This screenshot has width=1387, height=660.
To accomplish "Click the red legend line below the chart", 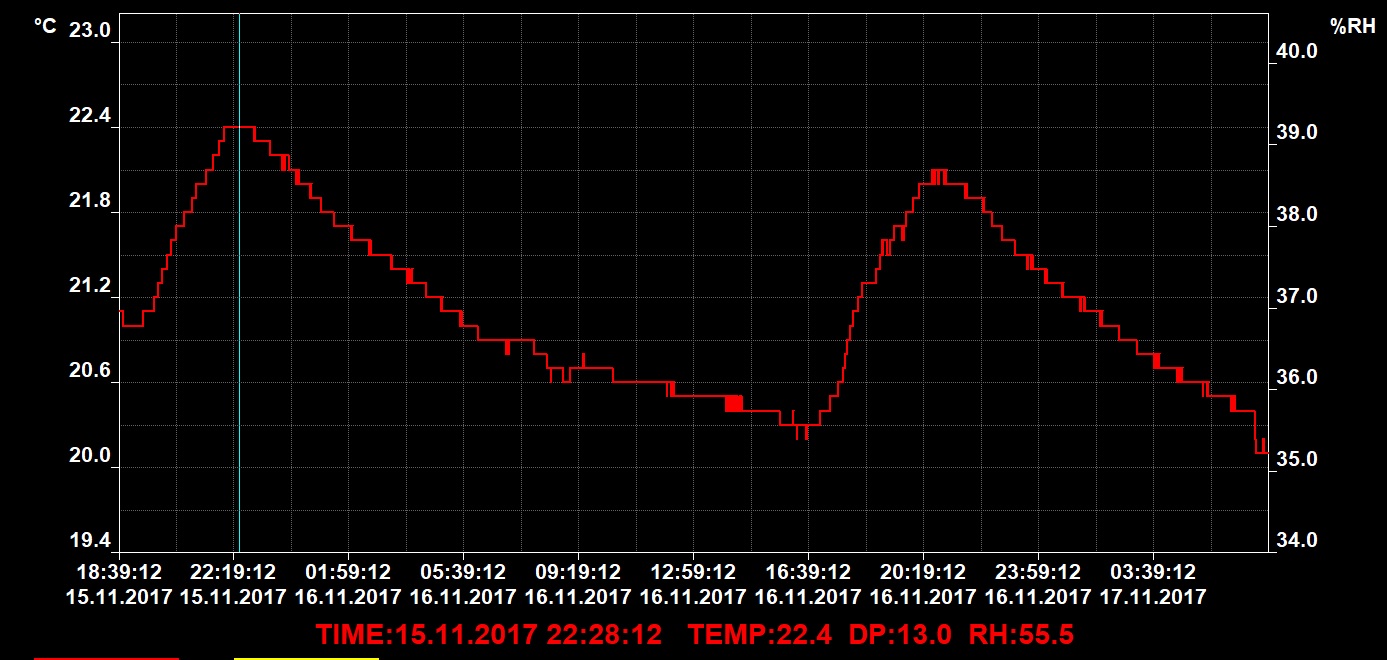I will 107,658.
